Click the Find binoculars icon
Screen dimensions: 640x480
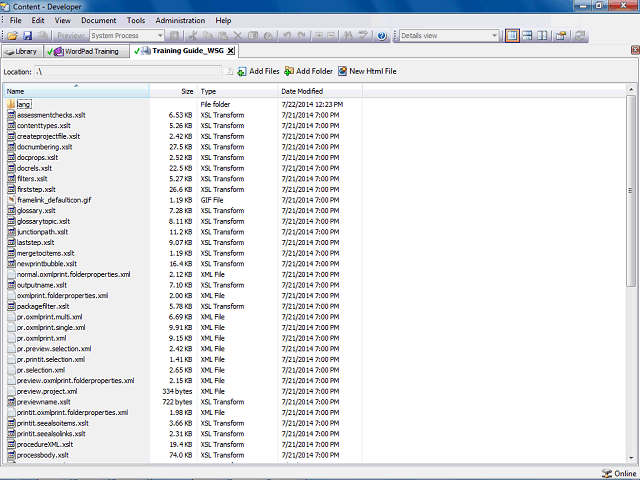coord(348,36)
